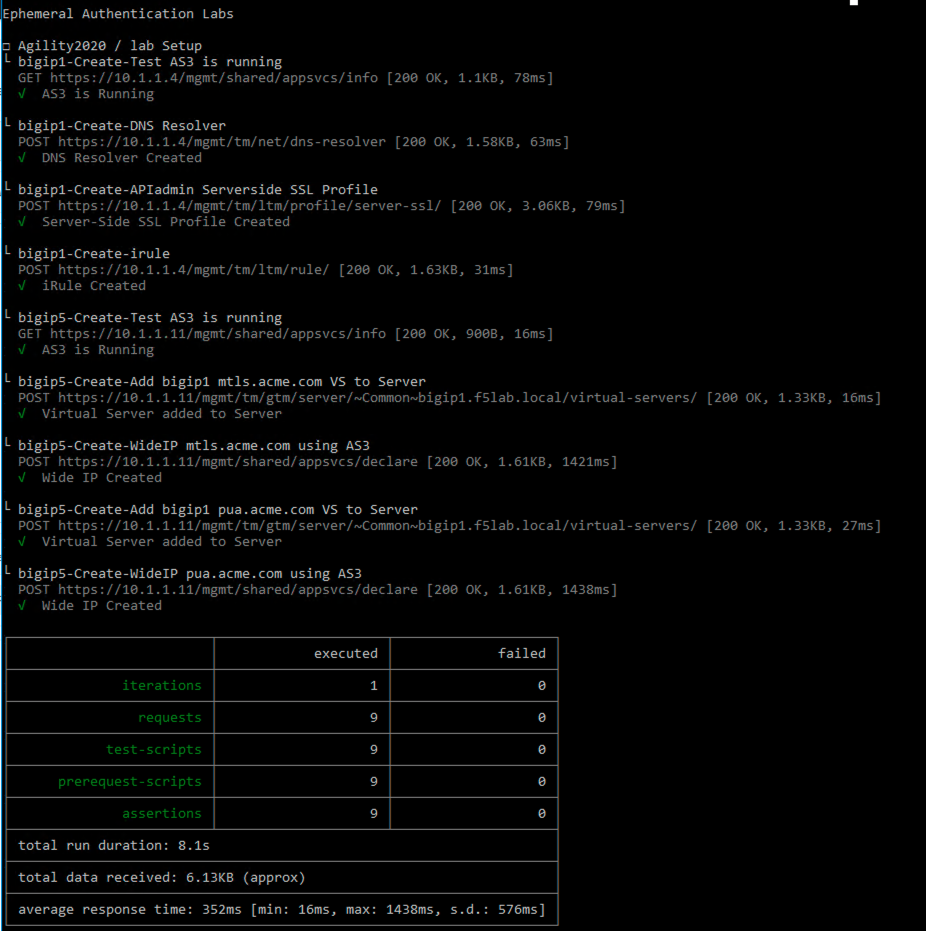
Task: Click 'bigip5-Create-Test AS3 is running' request name
Action: [x=150, y=318]
